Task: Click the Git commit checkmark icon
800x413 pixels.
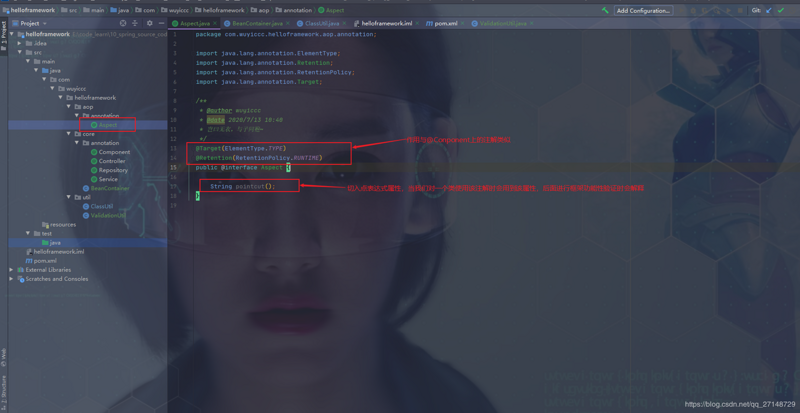Action: pos(781,10)
